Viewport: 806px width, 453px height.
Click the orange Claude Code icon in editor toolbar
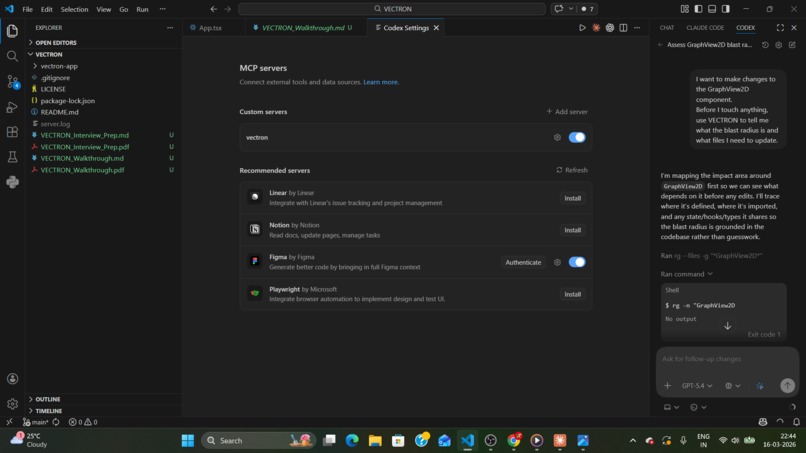(596, 28)
